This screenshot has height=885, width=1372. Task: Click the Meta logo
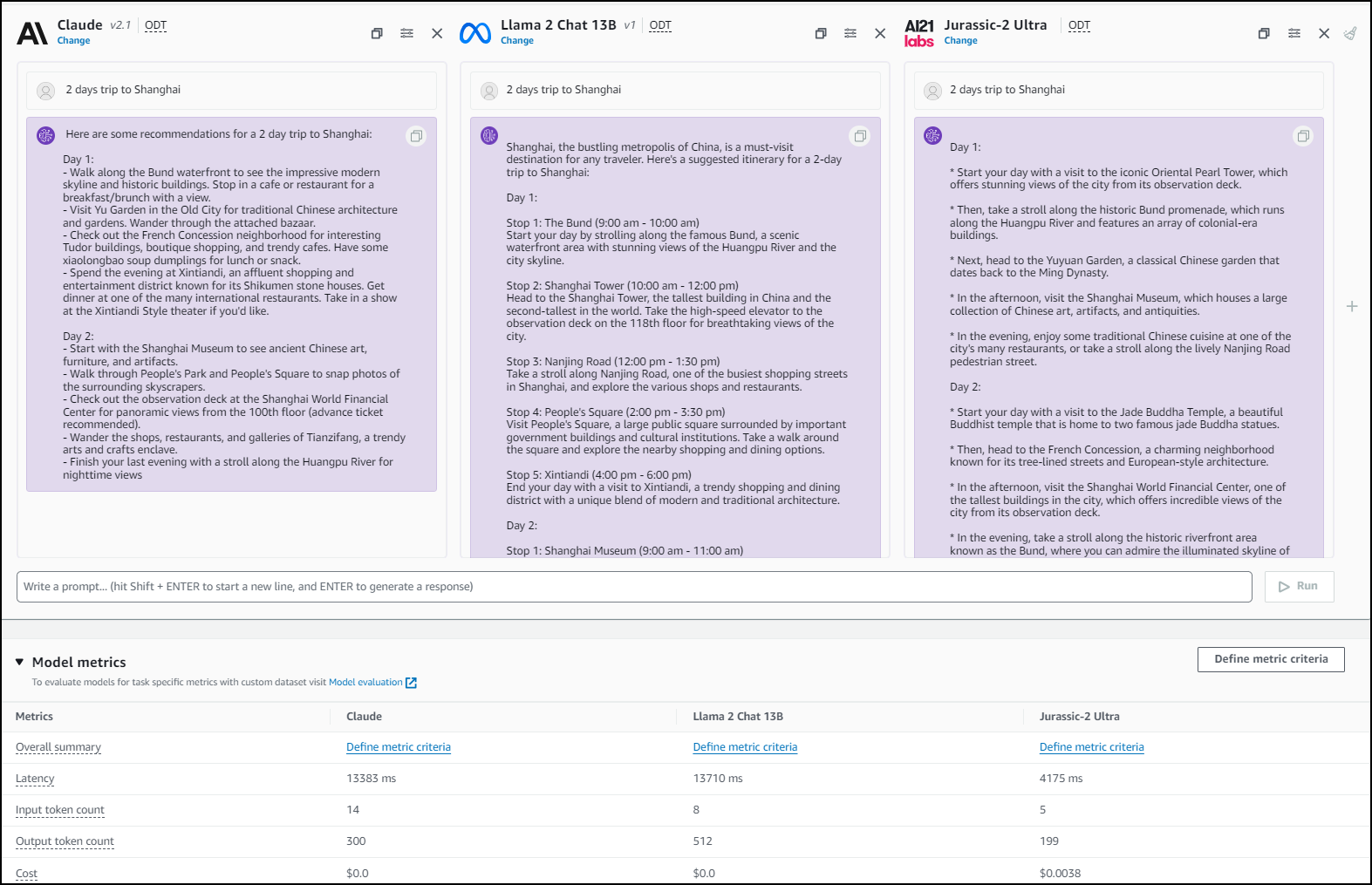click(475, 33)
